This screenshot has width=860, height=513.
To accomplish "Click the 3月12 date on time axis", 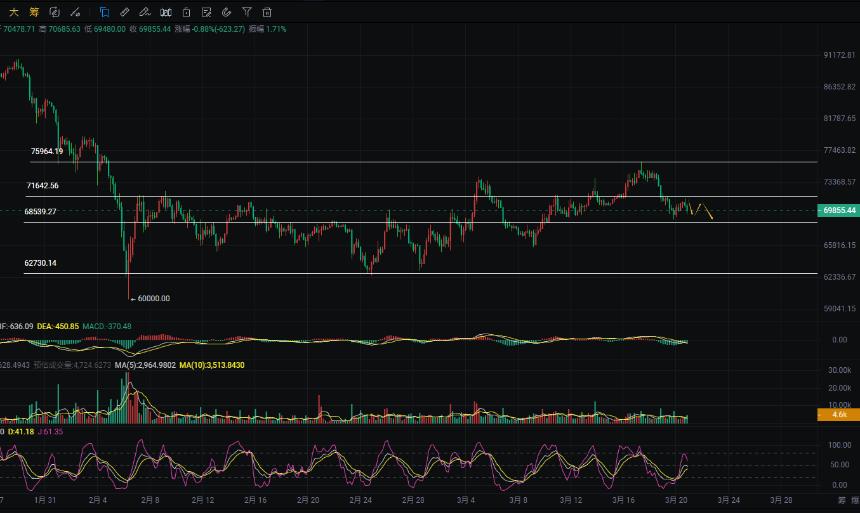I will 571,500.
